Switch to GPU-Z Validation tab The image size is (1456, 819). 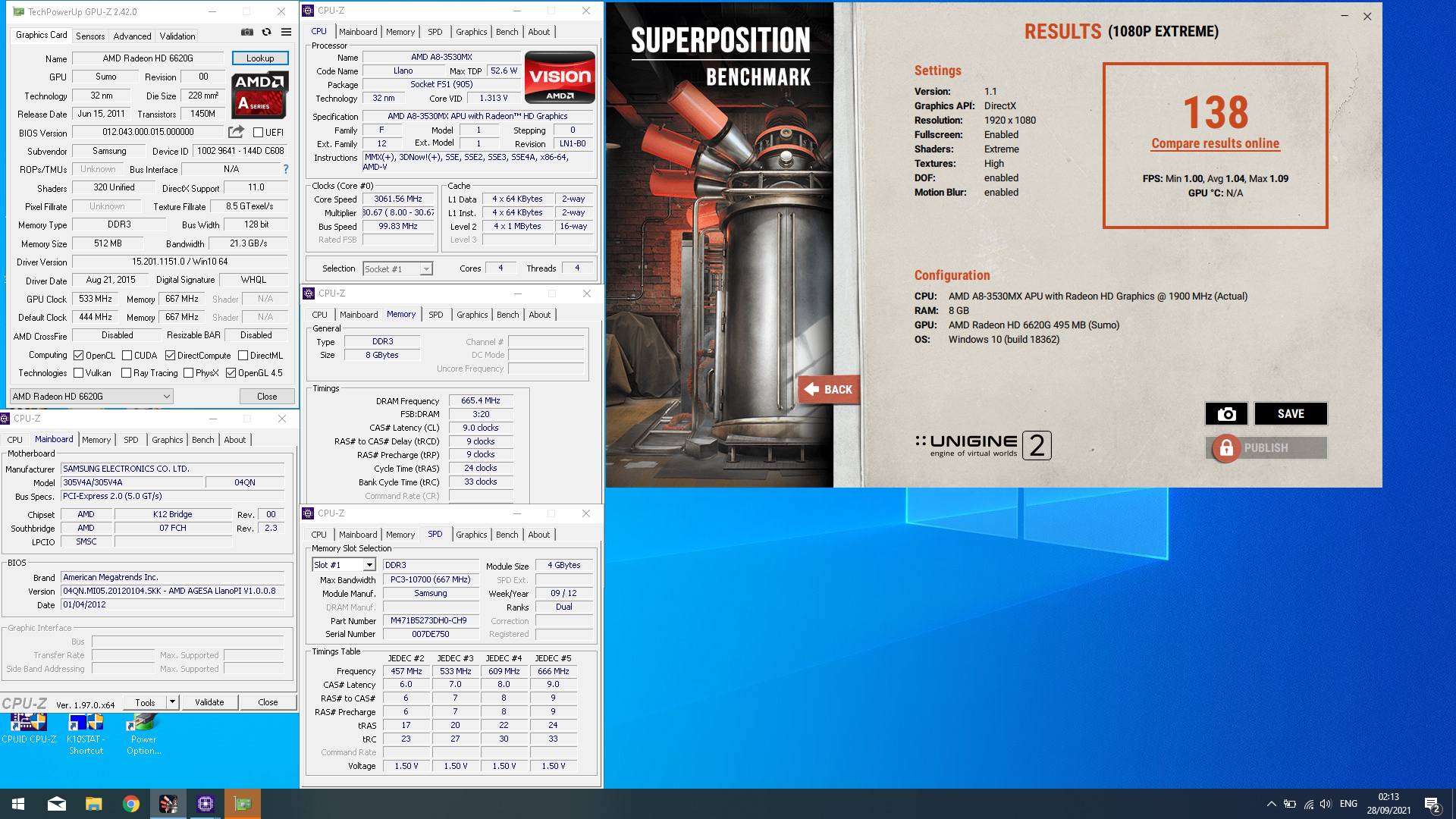pyautogui.click(x=177, y=36)
